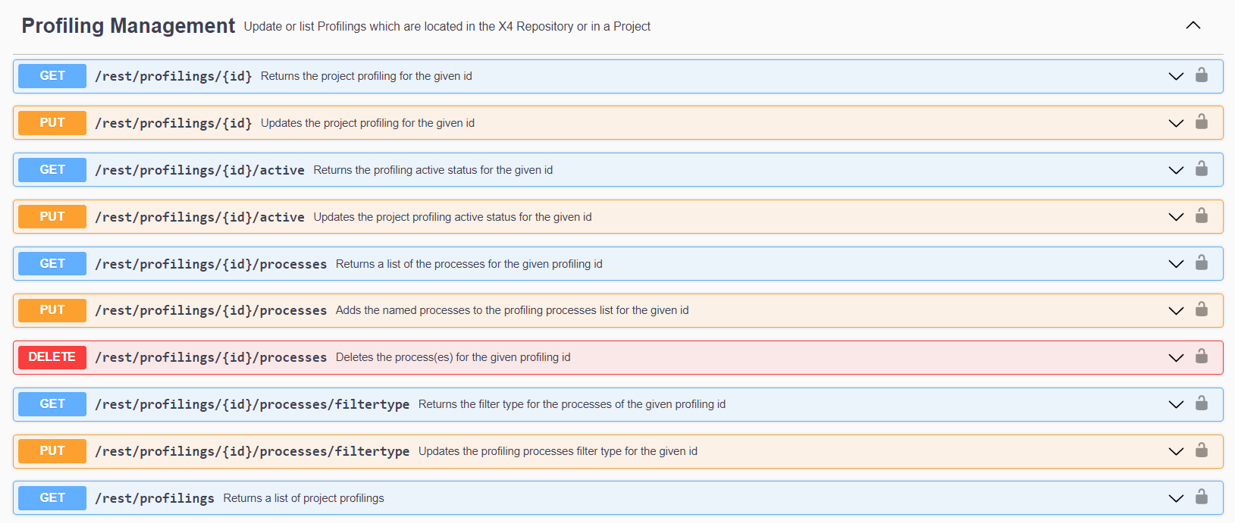This screenshot has height=523, width=1243.
Task: Click description 'Returns the profiling active status'
Action: click(x=432, y=170)
